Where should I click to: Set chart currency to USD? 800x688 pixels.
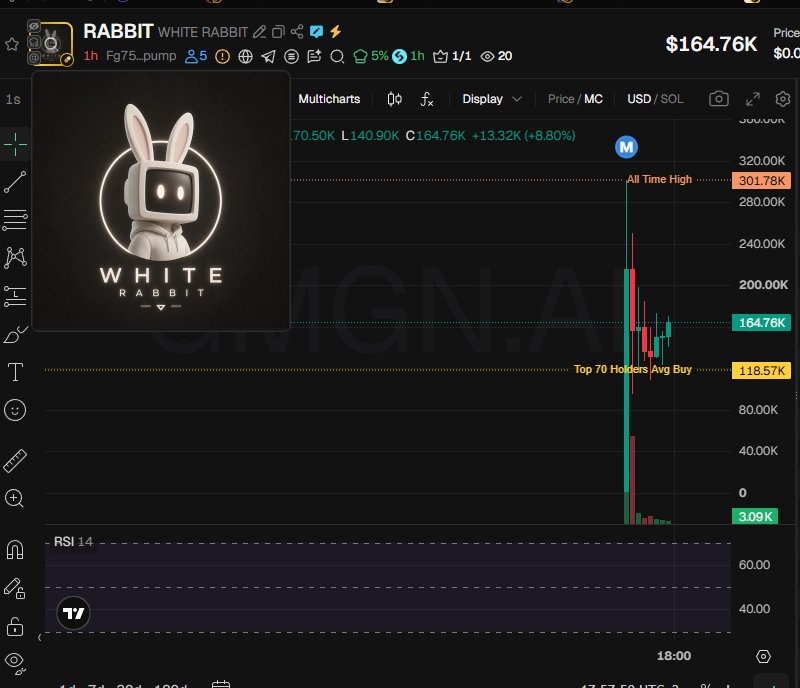point(639,99)
